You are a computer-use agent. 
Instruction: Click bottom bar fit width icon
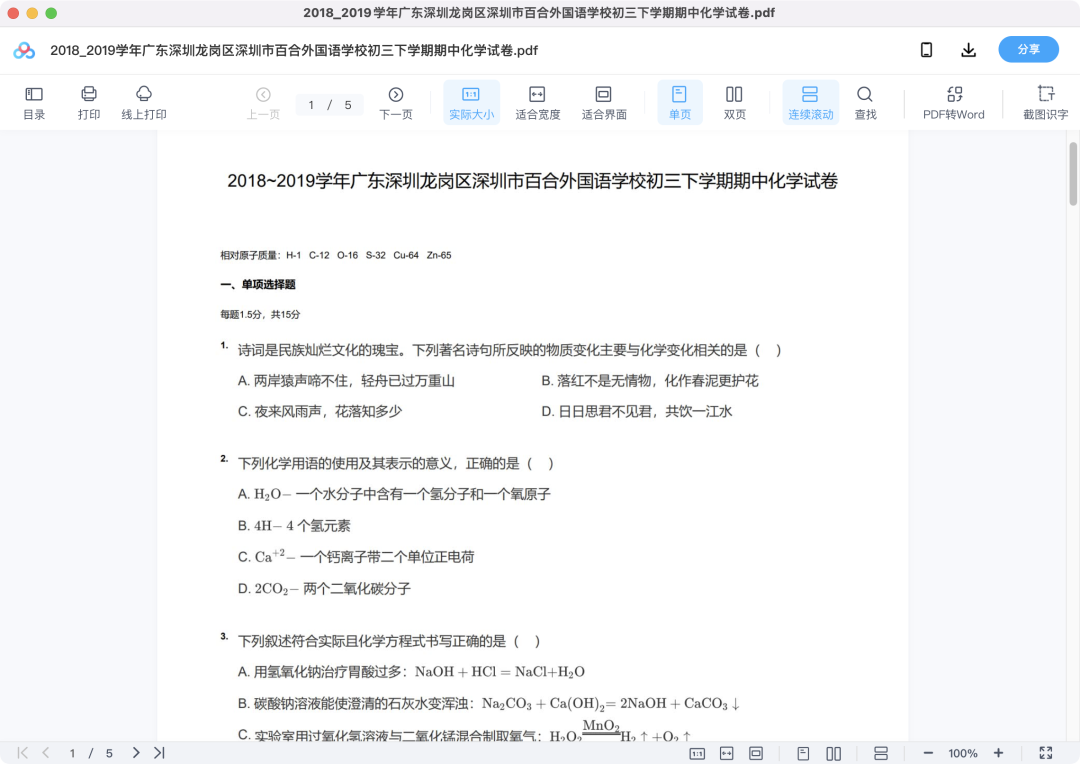pyautogui.click(x=727, y=754)
